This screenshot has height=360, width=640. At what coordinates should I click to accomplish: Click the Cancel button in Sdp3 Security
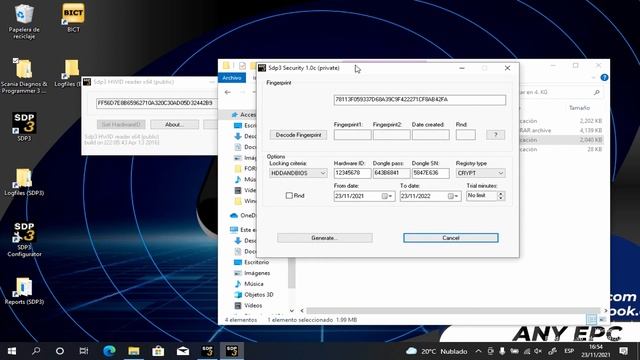[451, 238]
